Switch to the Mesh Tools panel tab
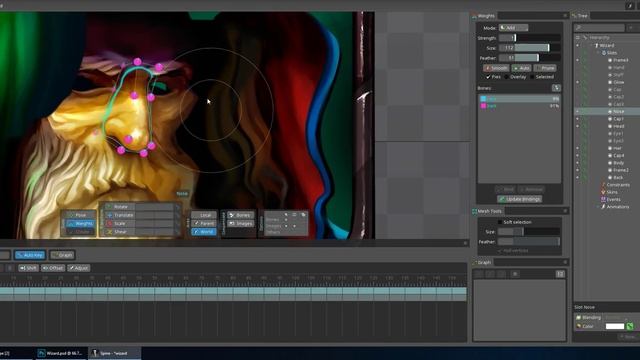640x360 pixels. click(487, 211)
